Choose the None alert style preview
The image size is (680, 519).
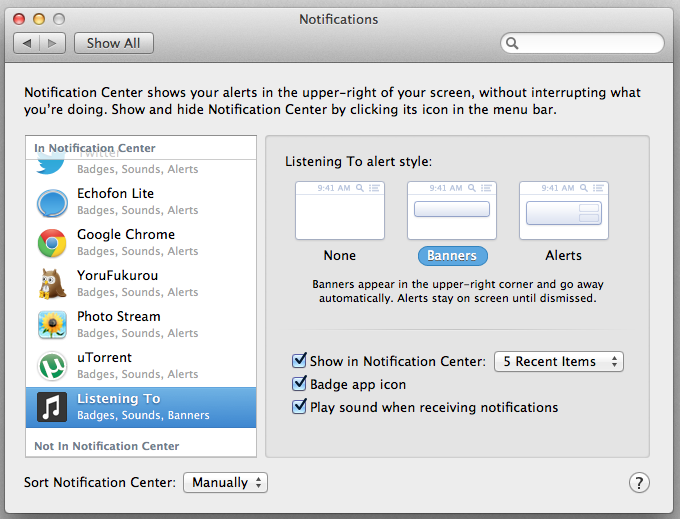(x=340, y=211)
